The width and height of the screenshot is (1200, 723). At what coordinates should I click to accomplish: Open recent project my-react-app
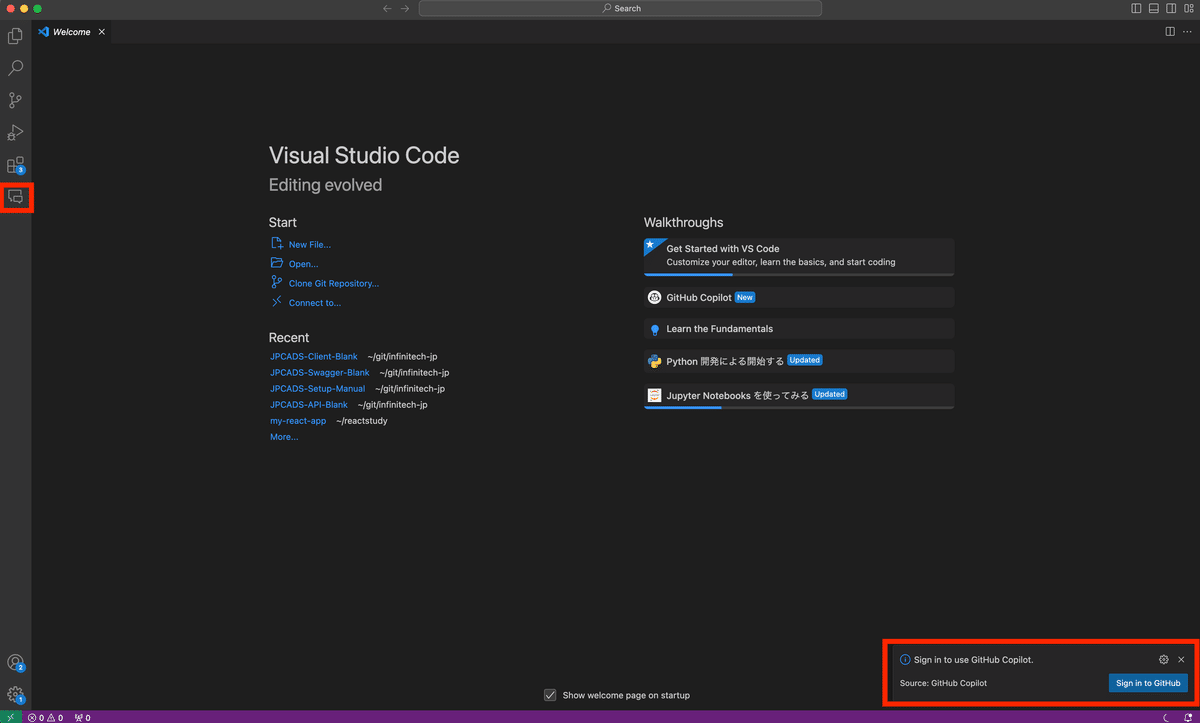[298, 421]
